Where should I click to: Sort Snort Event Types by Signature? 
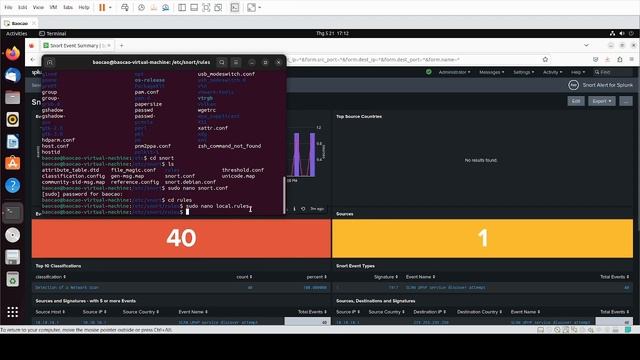[x=386, y=277]
